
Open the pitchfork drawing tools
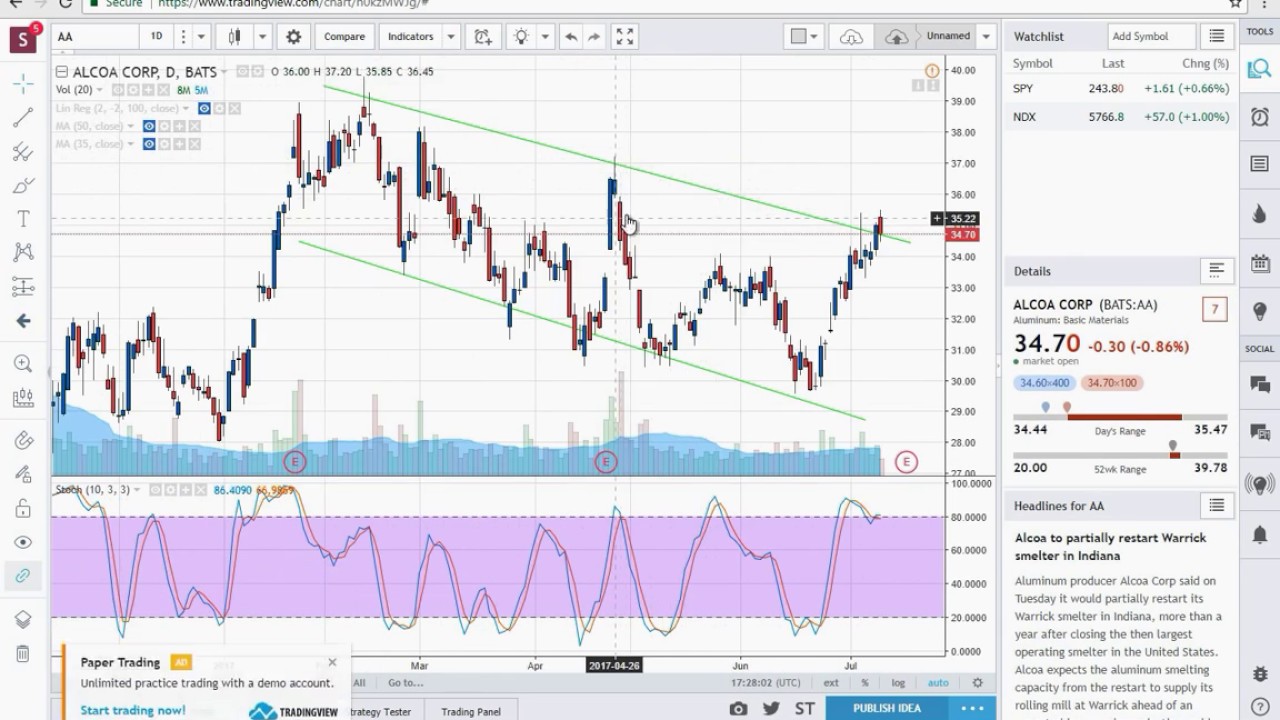22,152
